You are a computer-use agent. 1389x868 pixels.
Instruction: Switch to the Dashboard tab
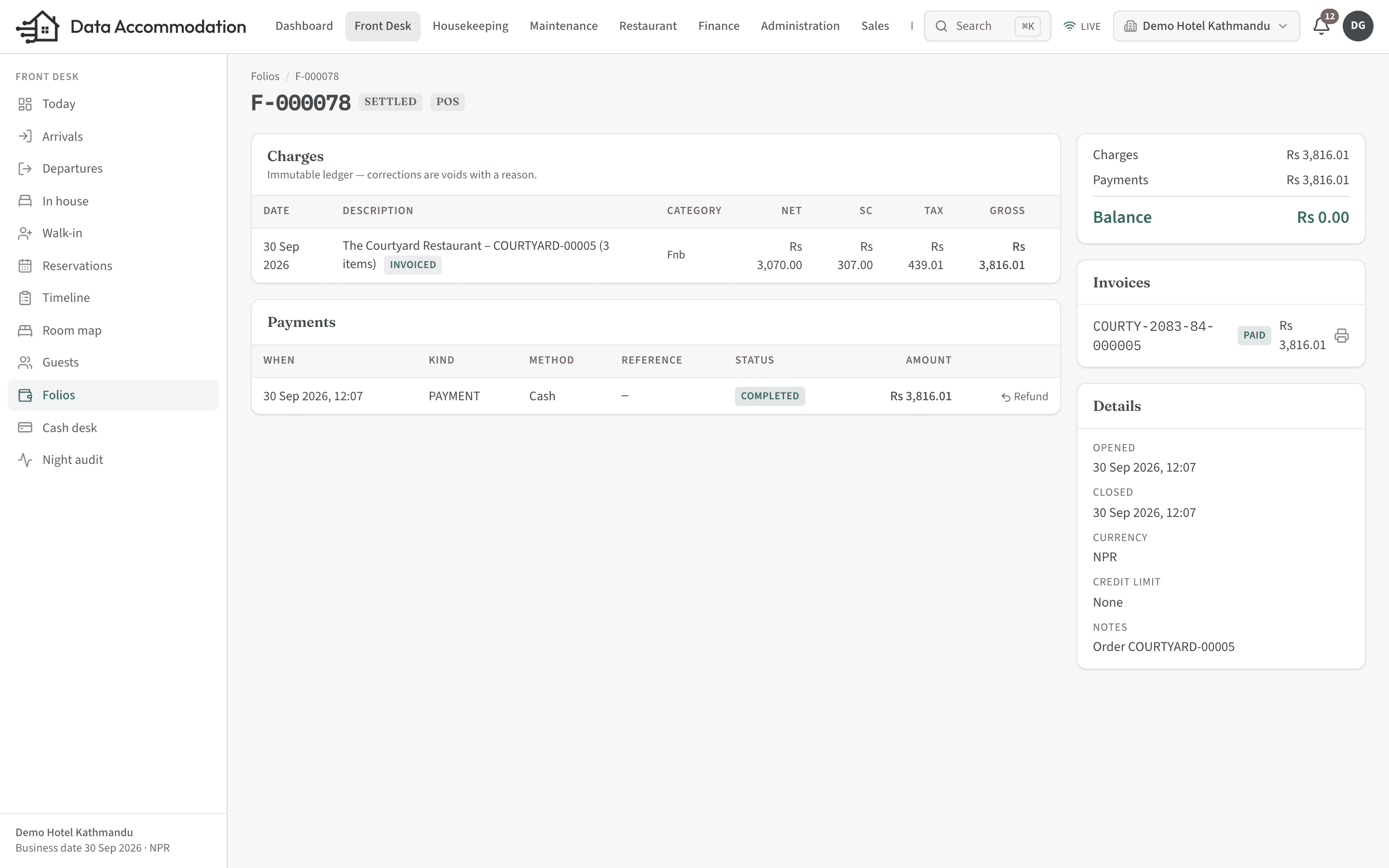304,26
